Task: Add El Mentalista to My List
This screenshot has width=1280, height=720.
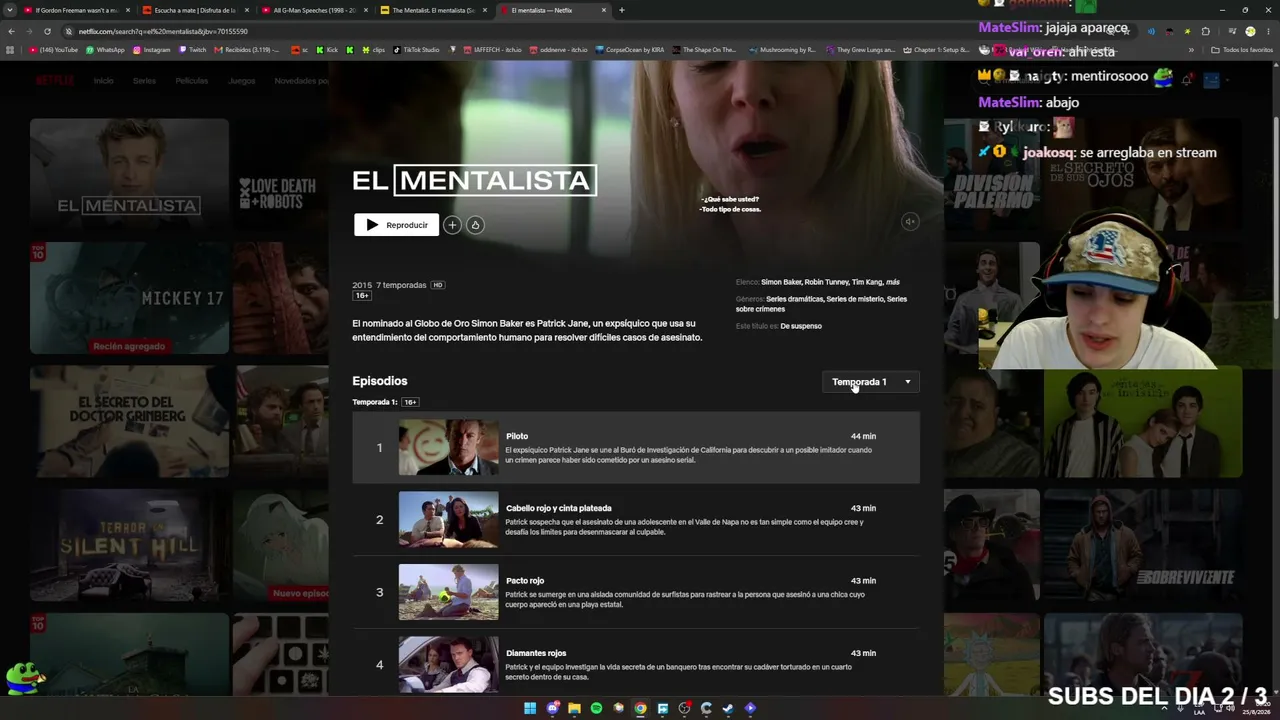Action: click(452, 225)
